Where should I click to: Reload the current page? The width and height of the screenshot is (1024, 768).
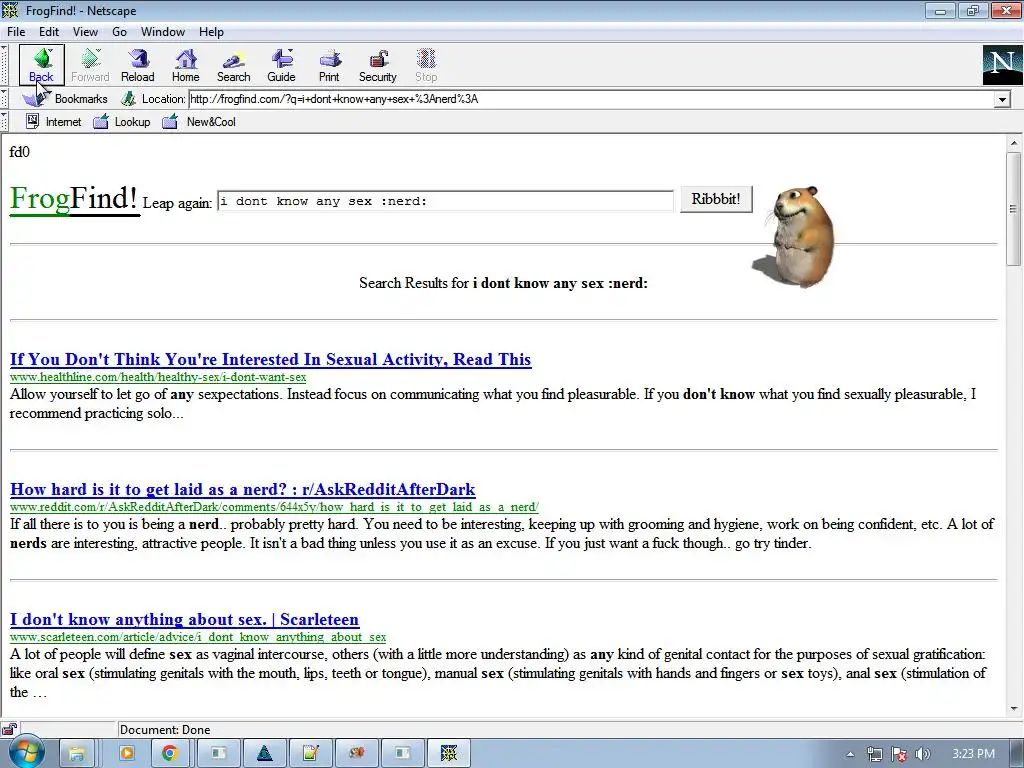[x=138, y=65]
